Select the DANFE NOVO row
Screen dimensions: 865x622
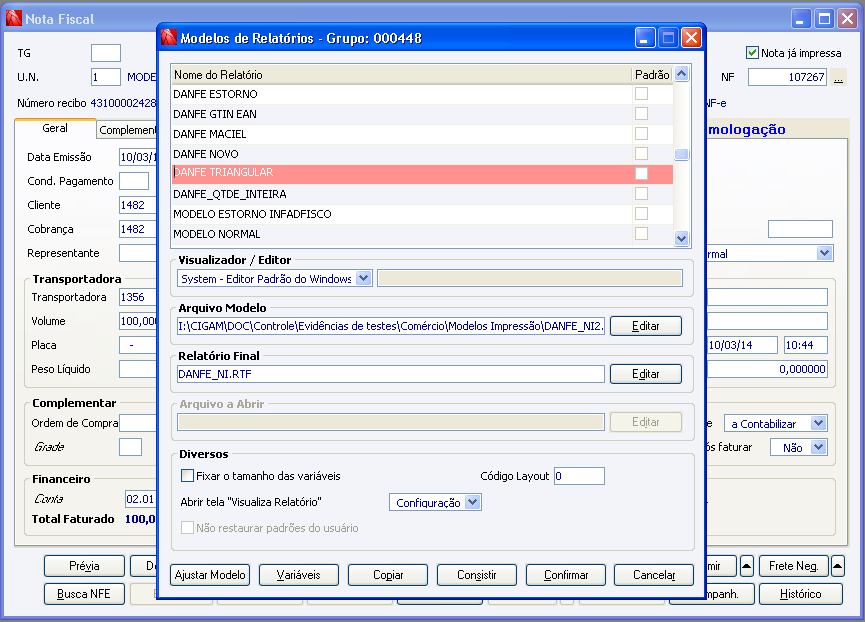422,153
